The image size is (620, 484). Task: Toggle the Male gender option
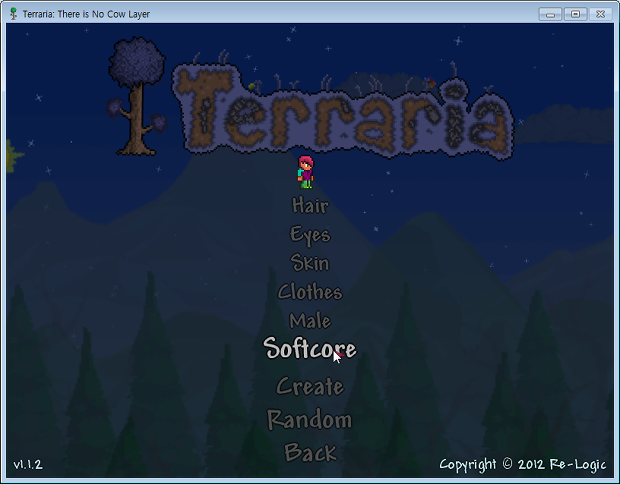[310, 321]
